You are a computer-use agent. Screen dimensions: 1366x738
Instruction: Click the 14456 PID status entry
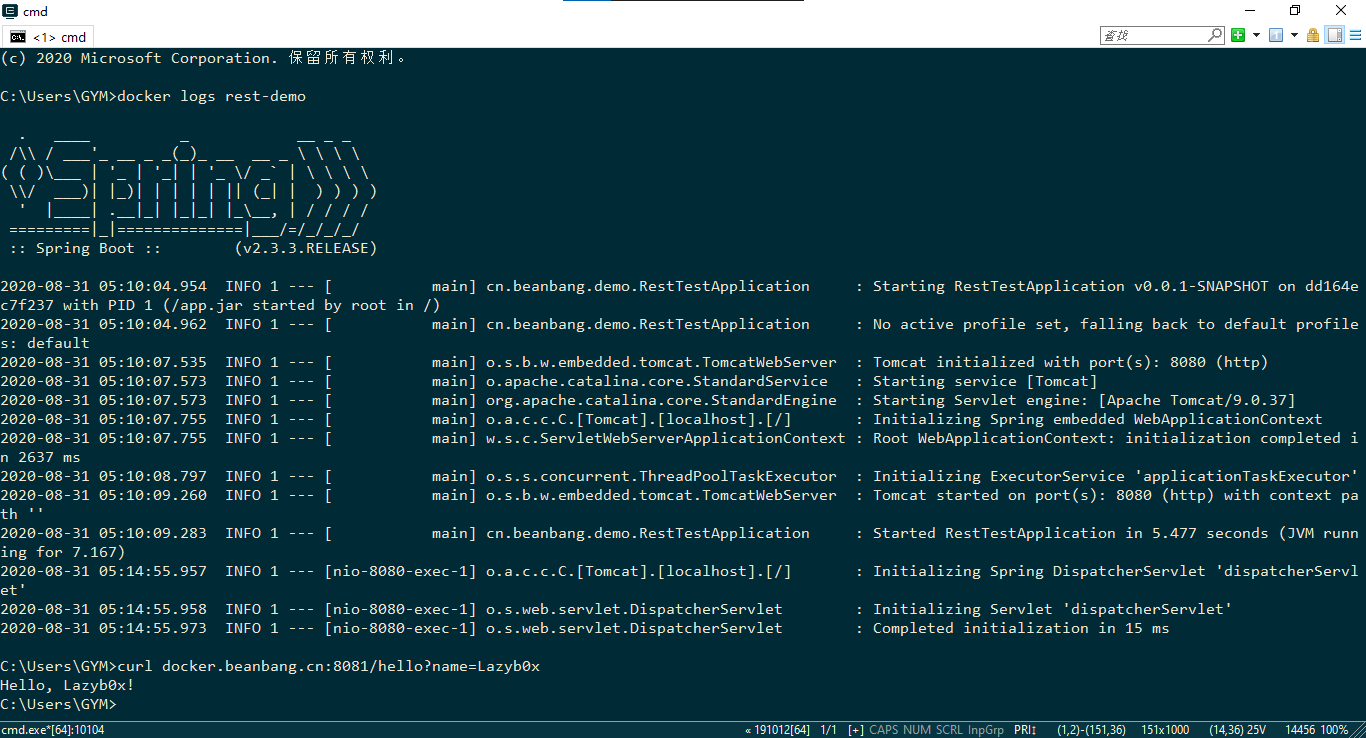point(1300,730)
